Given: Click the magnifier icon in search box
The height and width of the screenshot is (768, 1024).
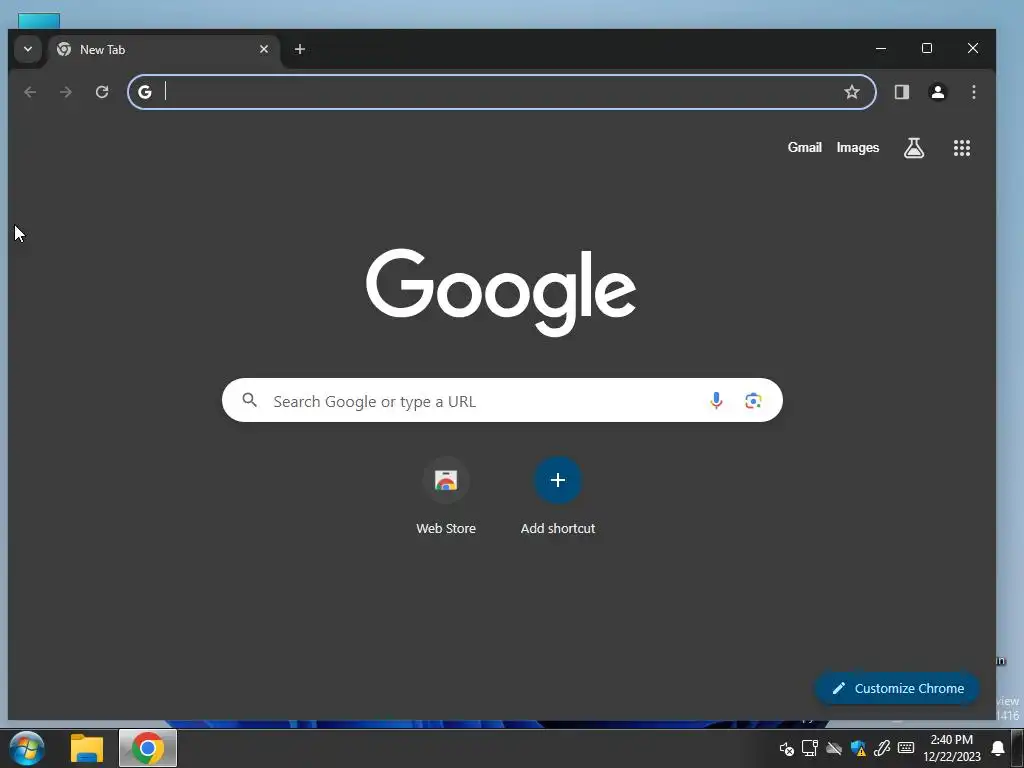Looking at the screenshot, I should (249, 400).
